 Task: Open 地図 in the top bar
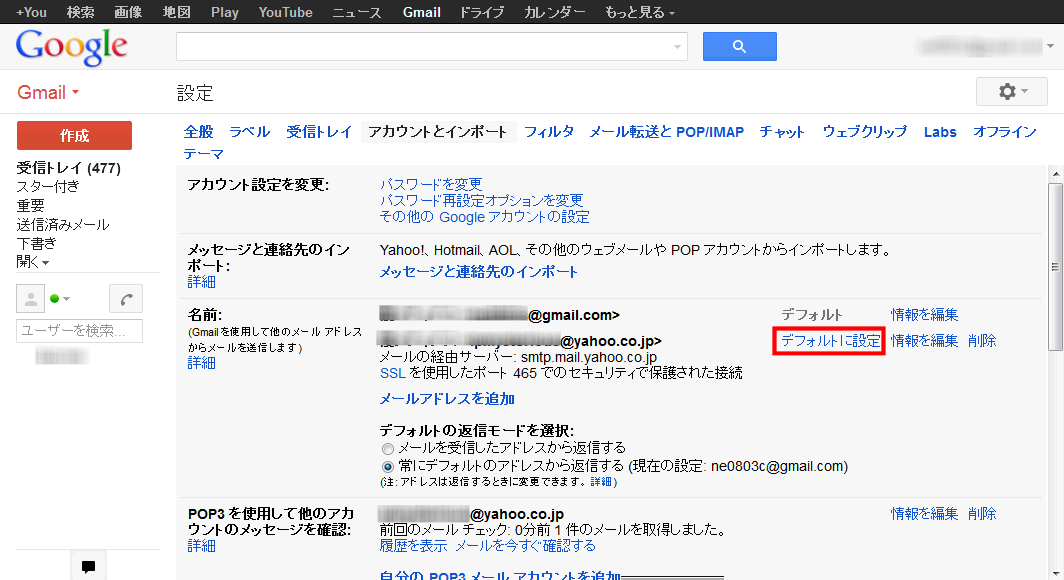[x=176, y=12]
